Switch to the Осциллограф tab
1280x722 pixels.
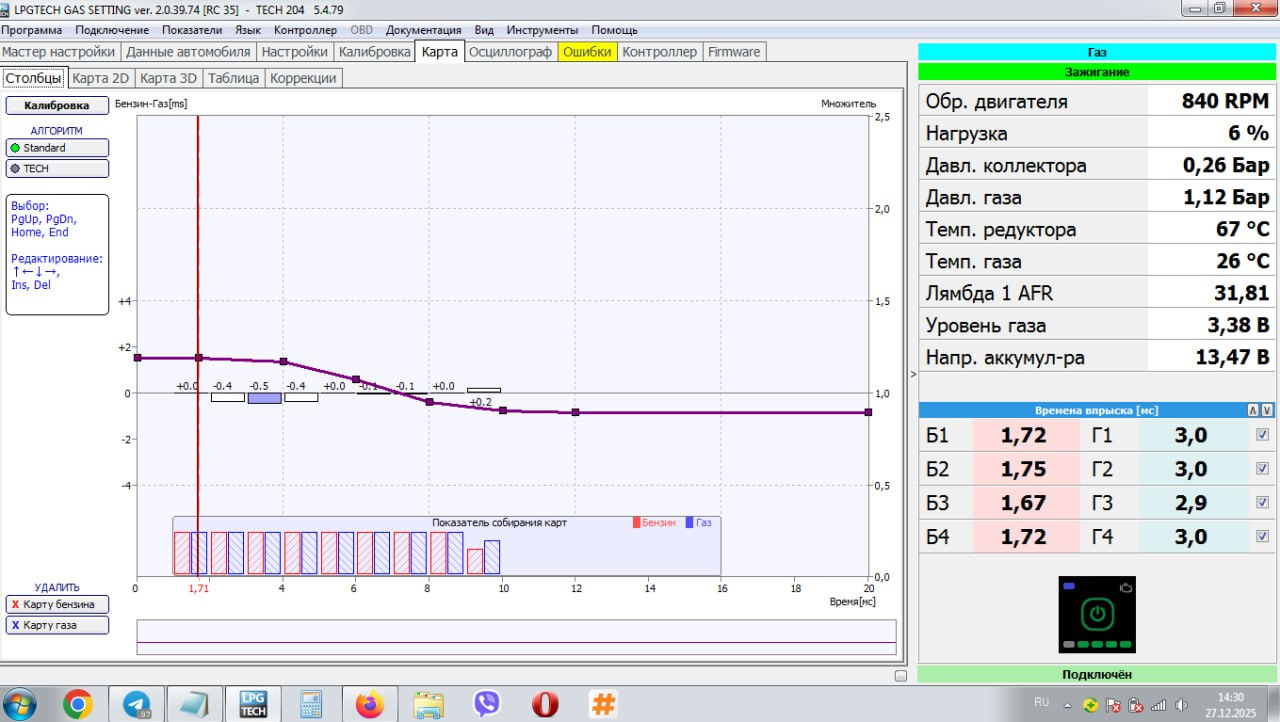click(510, 52)
